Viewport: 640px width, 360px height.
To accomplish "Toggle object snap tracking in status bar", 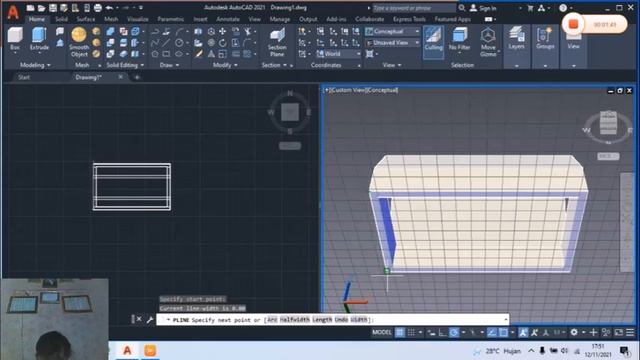I will [492, 333].
